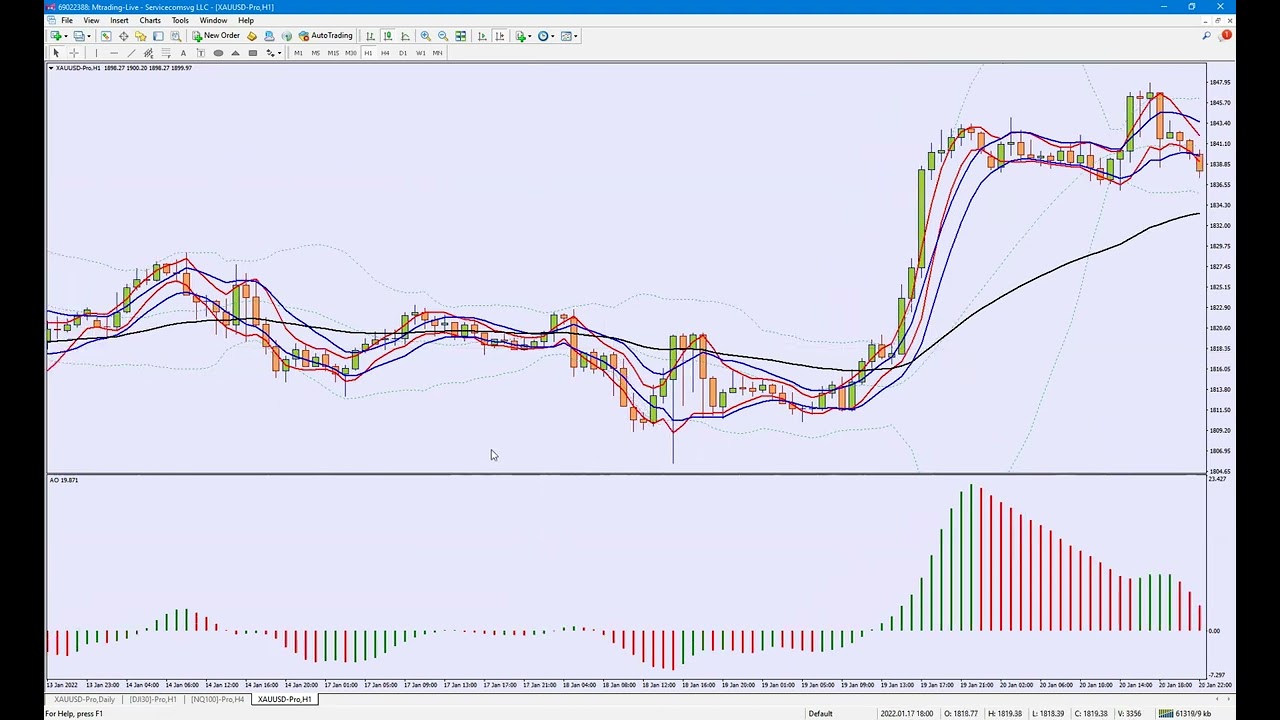Image resolution: width=1280 pixels, height=720 pixels.
Task: Toggle chart auto scroll icon
Action: [482, 36]
